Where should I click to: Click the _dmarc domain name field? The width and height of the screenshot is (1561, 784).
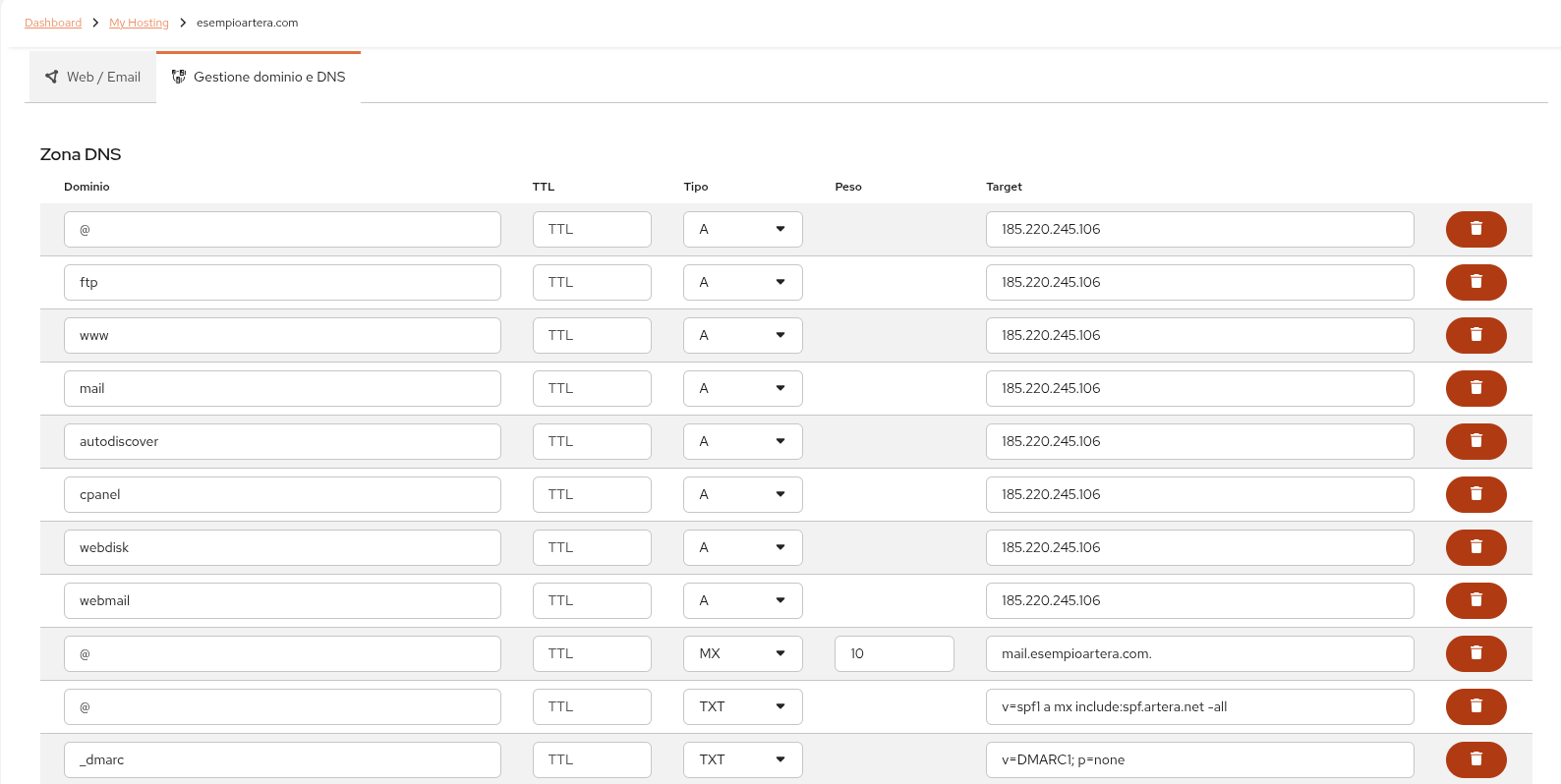282,759
